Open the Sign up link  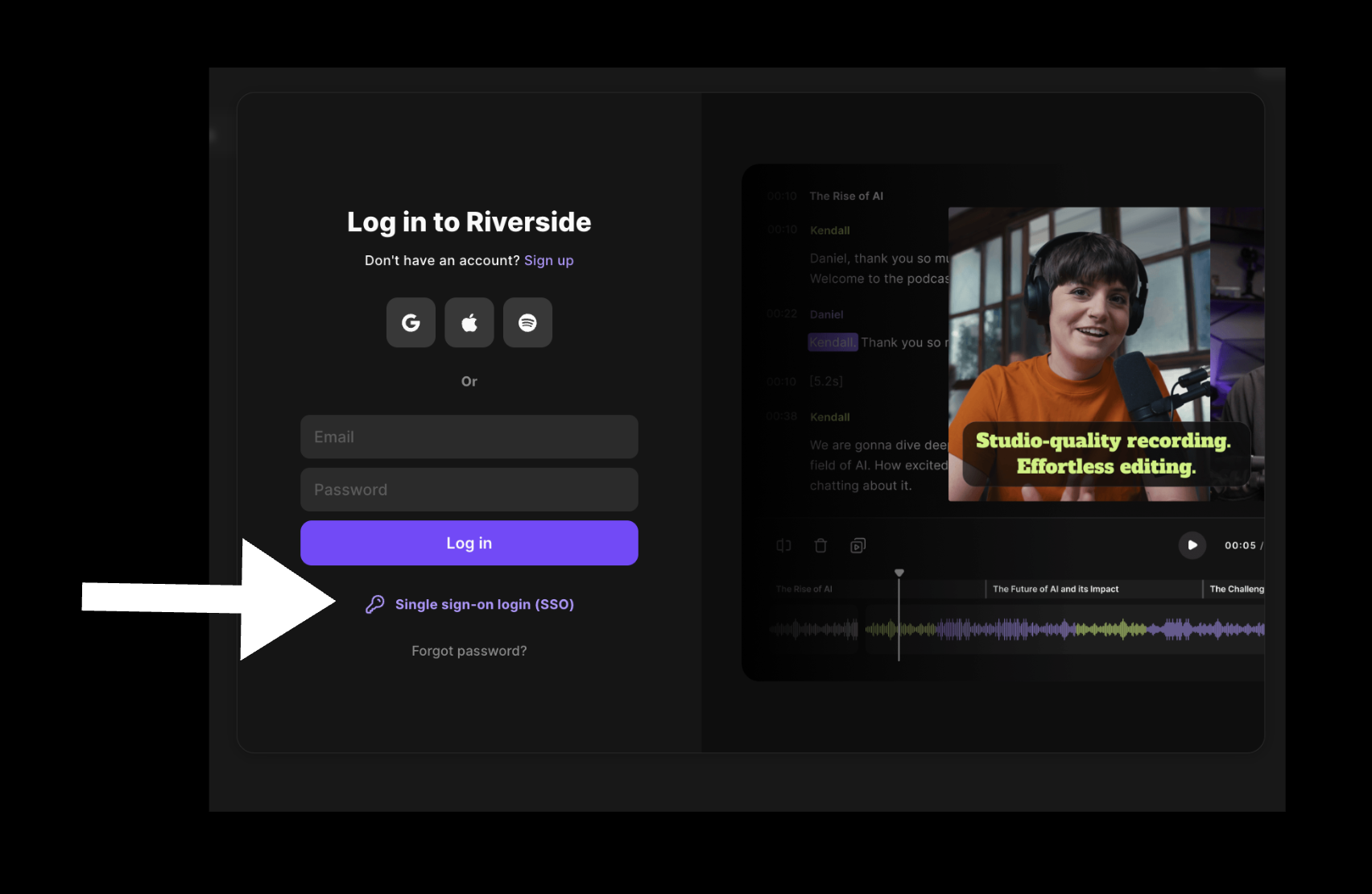[549, 260]
